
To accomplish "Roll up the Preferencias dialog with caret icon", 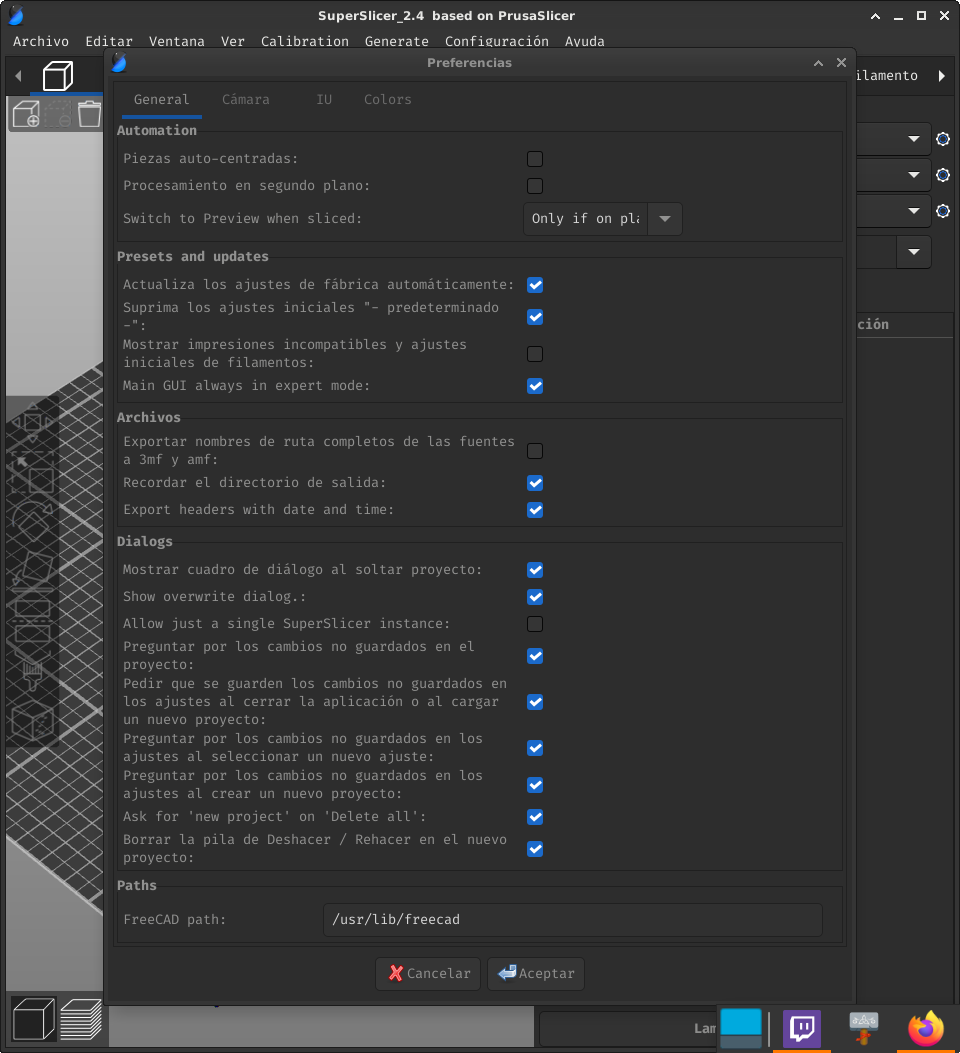I will point(818,63).
